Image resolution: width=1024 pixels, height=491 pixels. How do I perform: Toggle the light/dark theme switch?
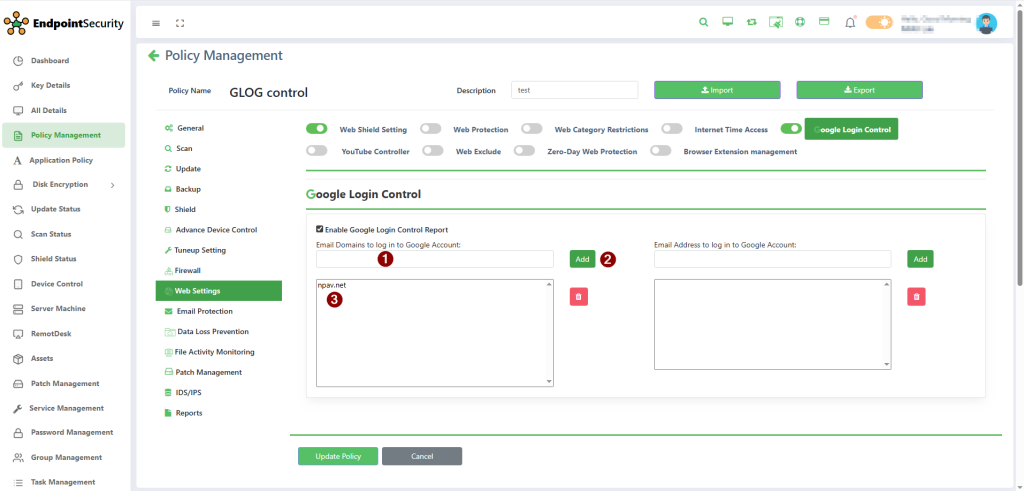point(879,22)
